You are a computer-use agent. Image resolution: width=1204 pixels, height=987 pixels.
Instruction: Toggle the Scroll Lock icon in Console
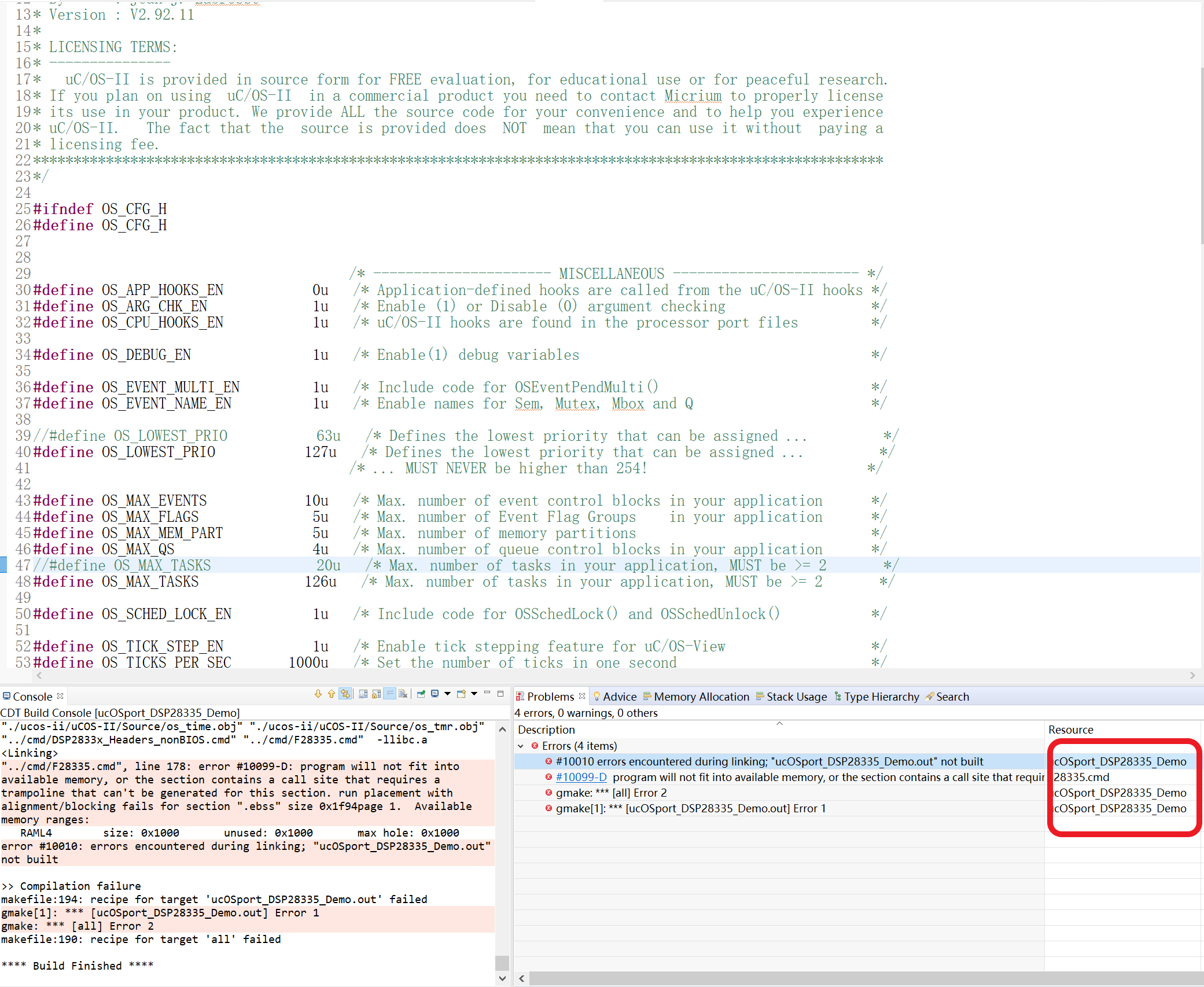(376, 694)
